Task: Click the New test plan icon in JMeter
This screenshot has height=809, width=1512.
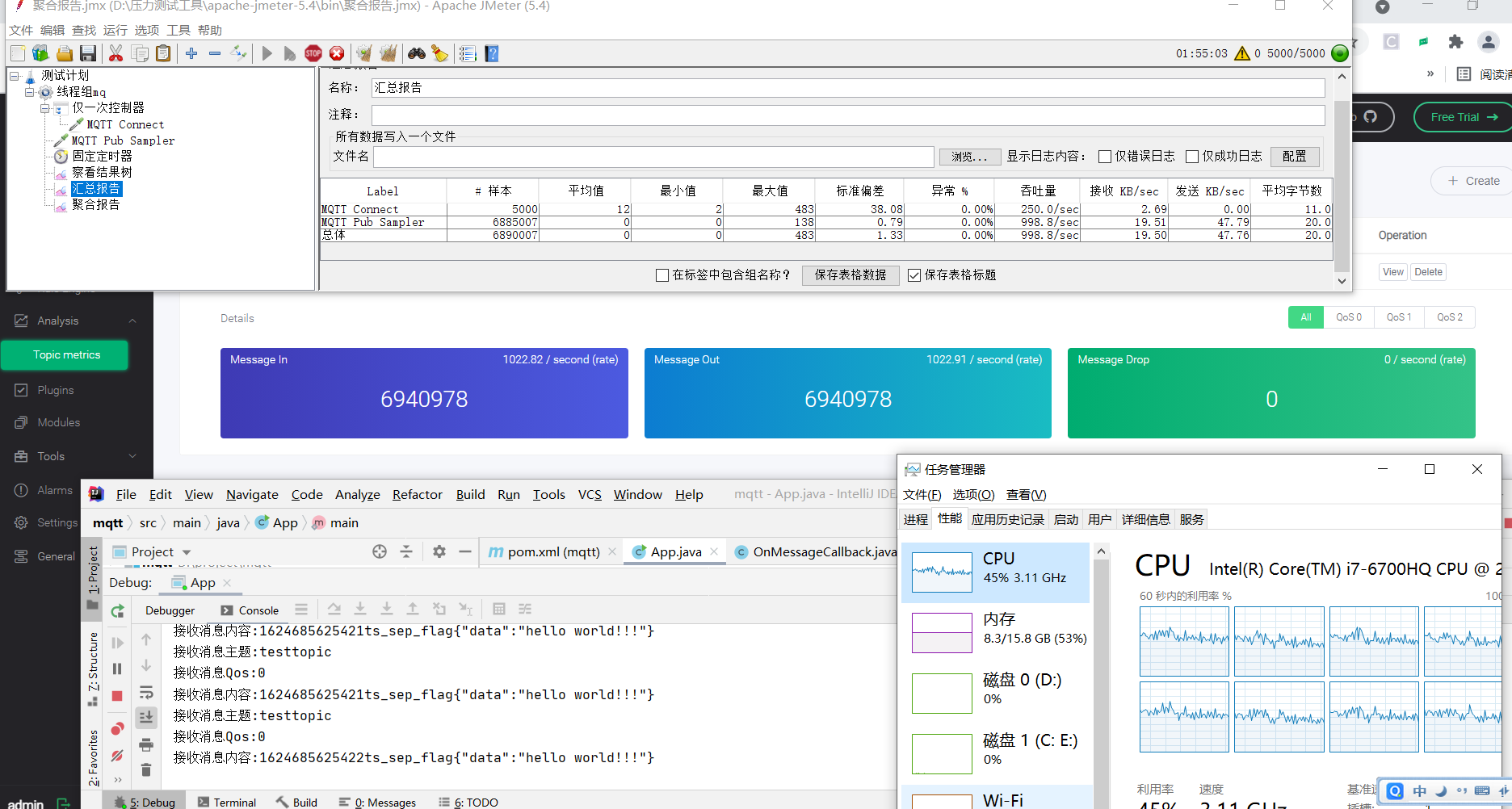Action: tap(18, 53)
